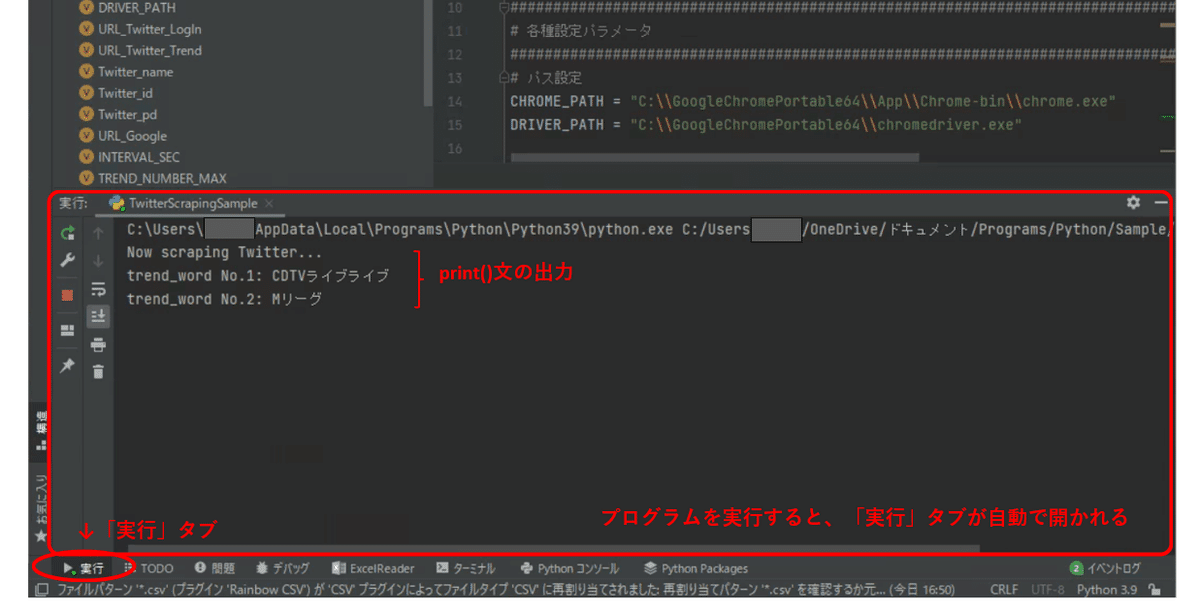This screenshot has height=614, width=1200.
Task: Open the Python Packages tab
Action: (696, 568)
